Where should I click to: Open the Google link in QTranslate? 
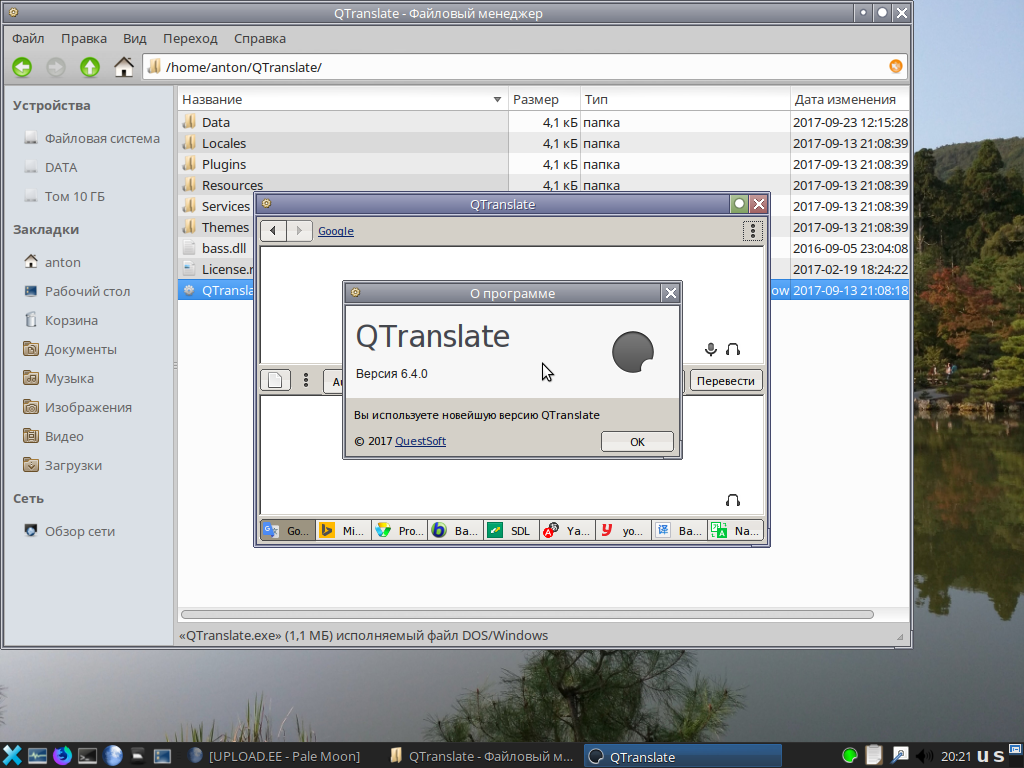(336, 231)
